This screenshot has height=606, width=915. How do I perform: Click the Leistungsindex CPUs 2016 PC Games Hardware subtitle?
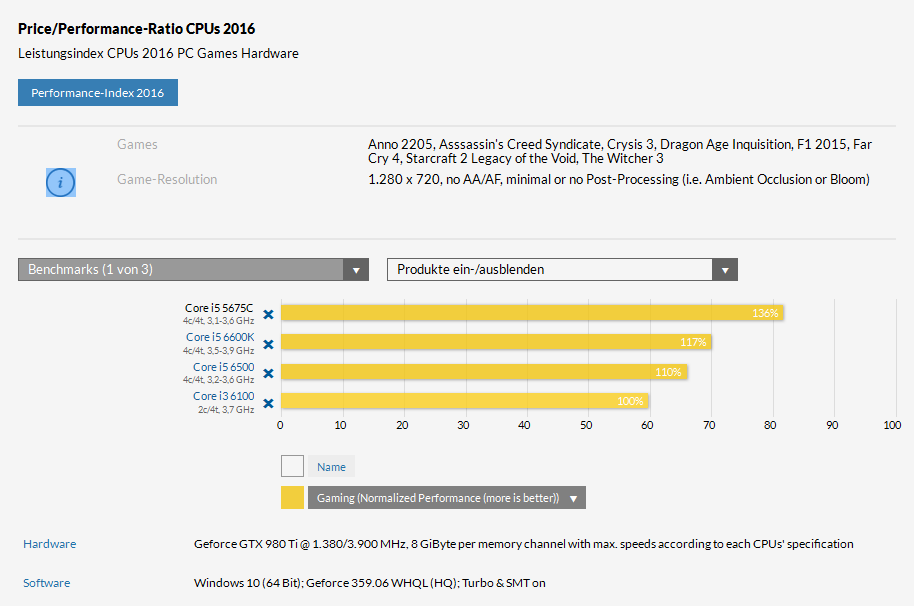158,53
